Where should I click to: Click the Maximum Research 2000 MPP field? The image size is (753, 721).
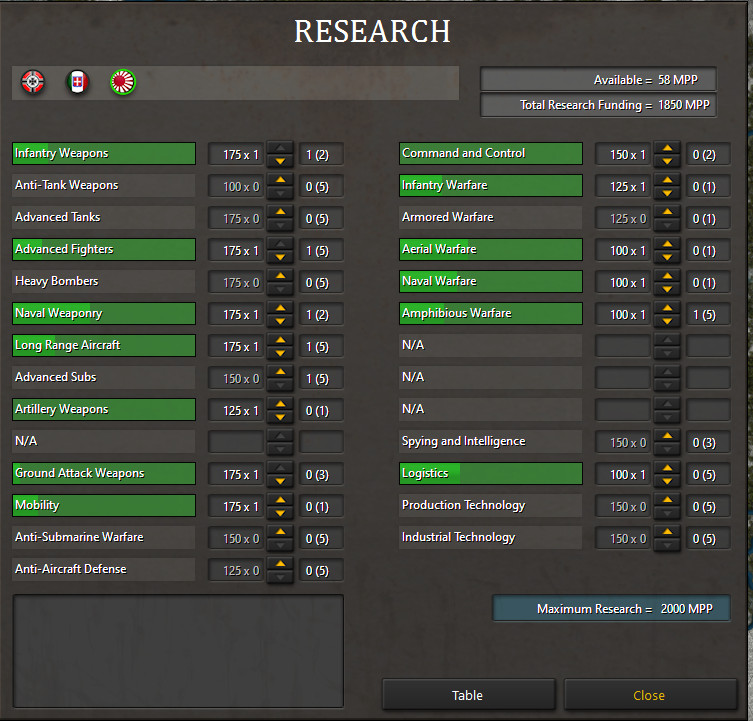(611, 609)
